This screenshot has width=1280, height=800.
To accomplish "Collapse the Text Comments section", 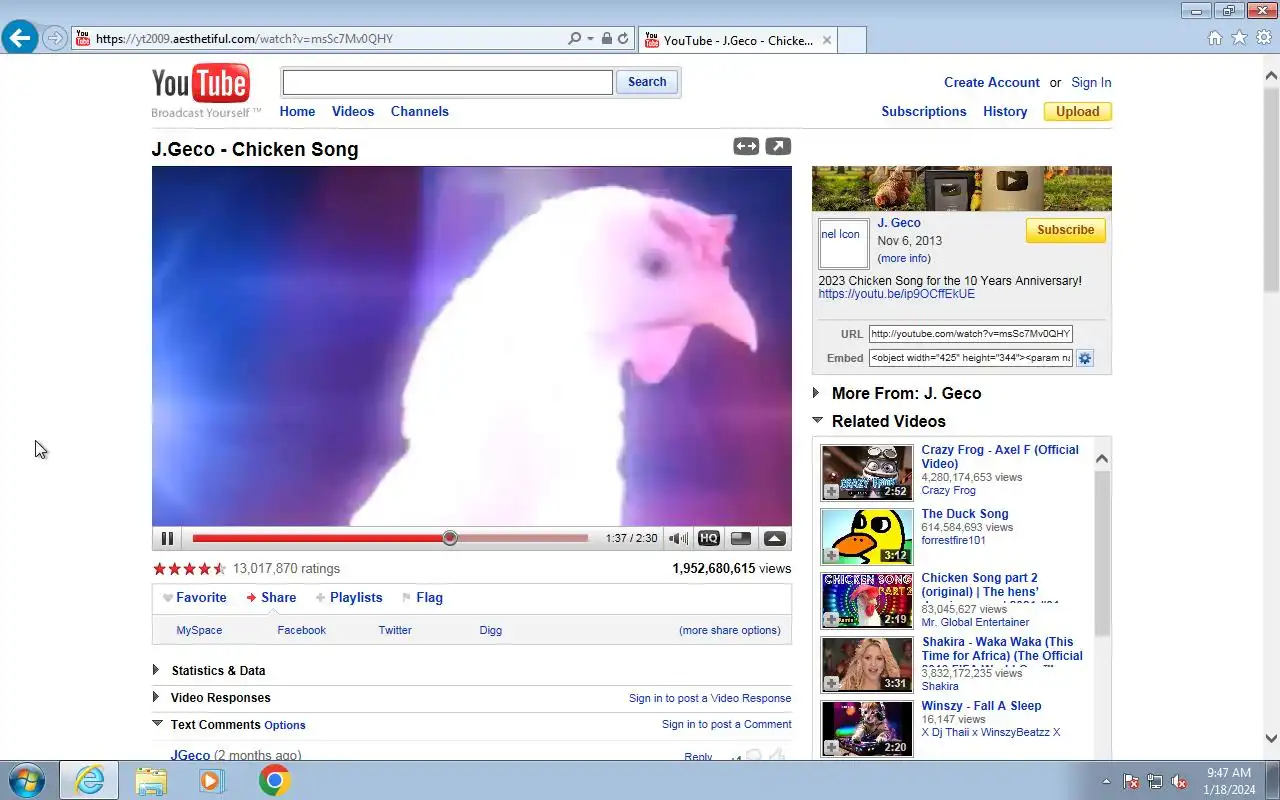I will tap(157, 723).
